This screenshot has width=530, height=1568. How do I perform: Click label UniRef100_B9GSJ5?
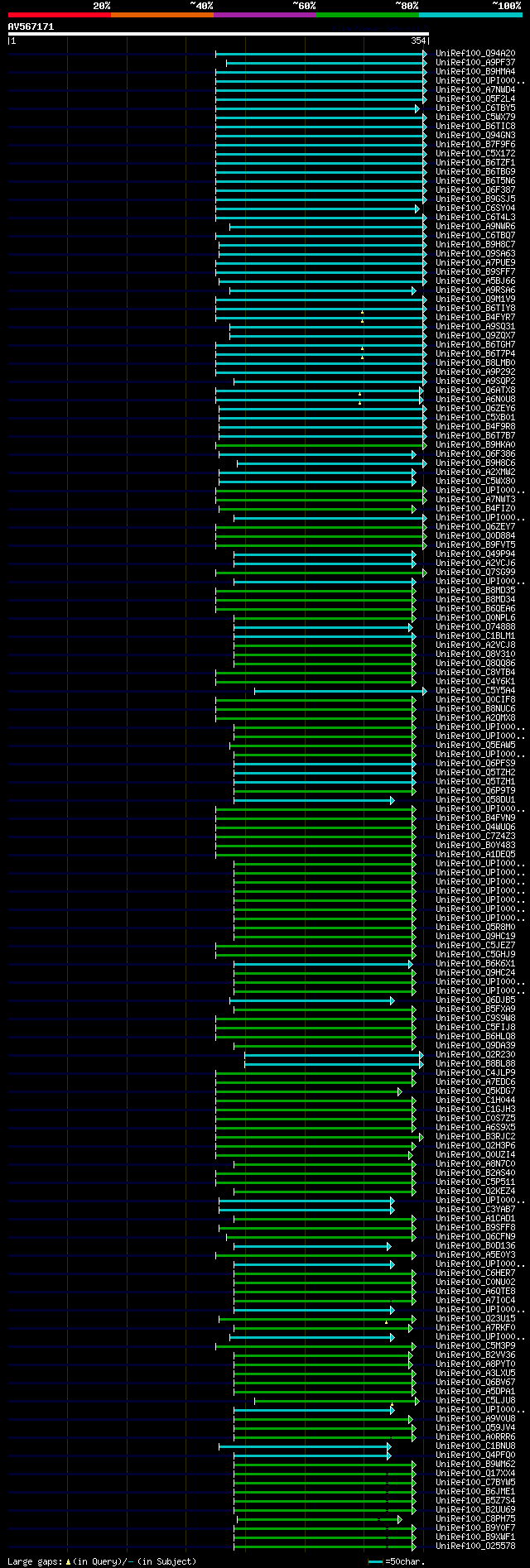475,199
